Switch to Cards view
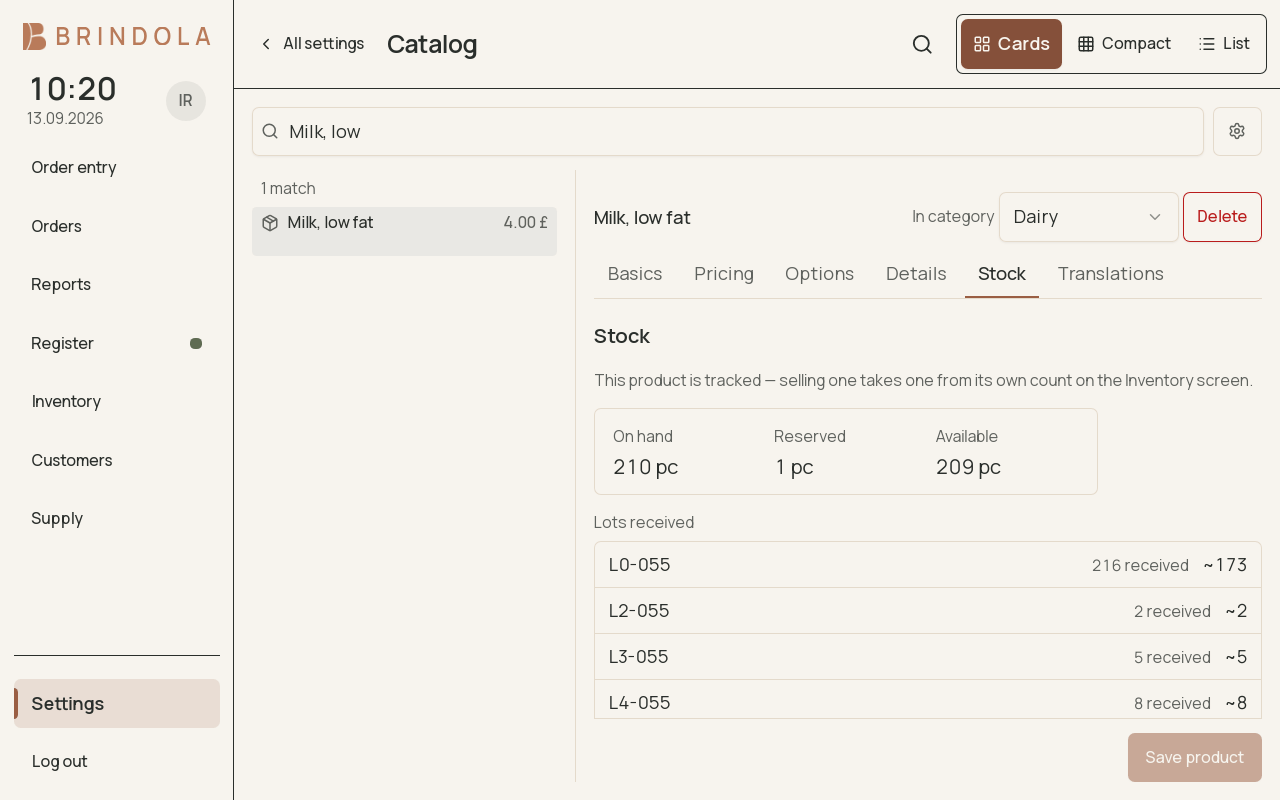This screenshot has height=800, width=1280. [1011, 44]
